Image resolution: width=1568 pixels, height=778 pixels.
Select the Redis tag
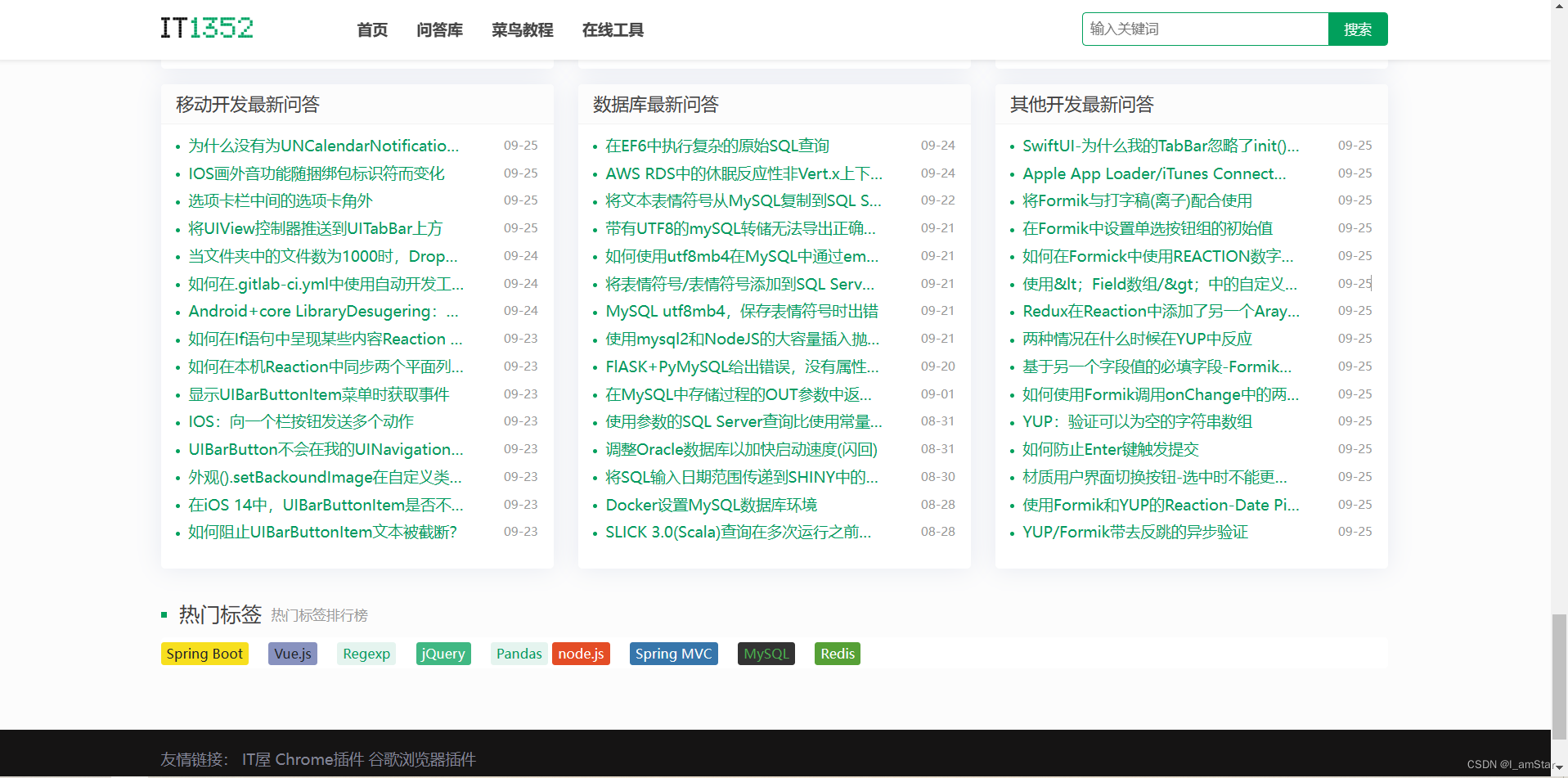(838, 654)
